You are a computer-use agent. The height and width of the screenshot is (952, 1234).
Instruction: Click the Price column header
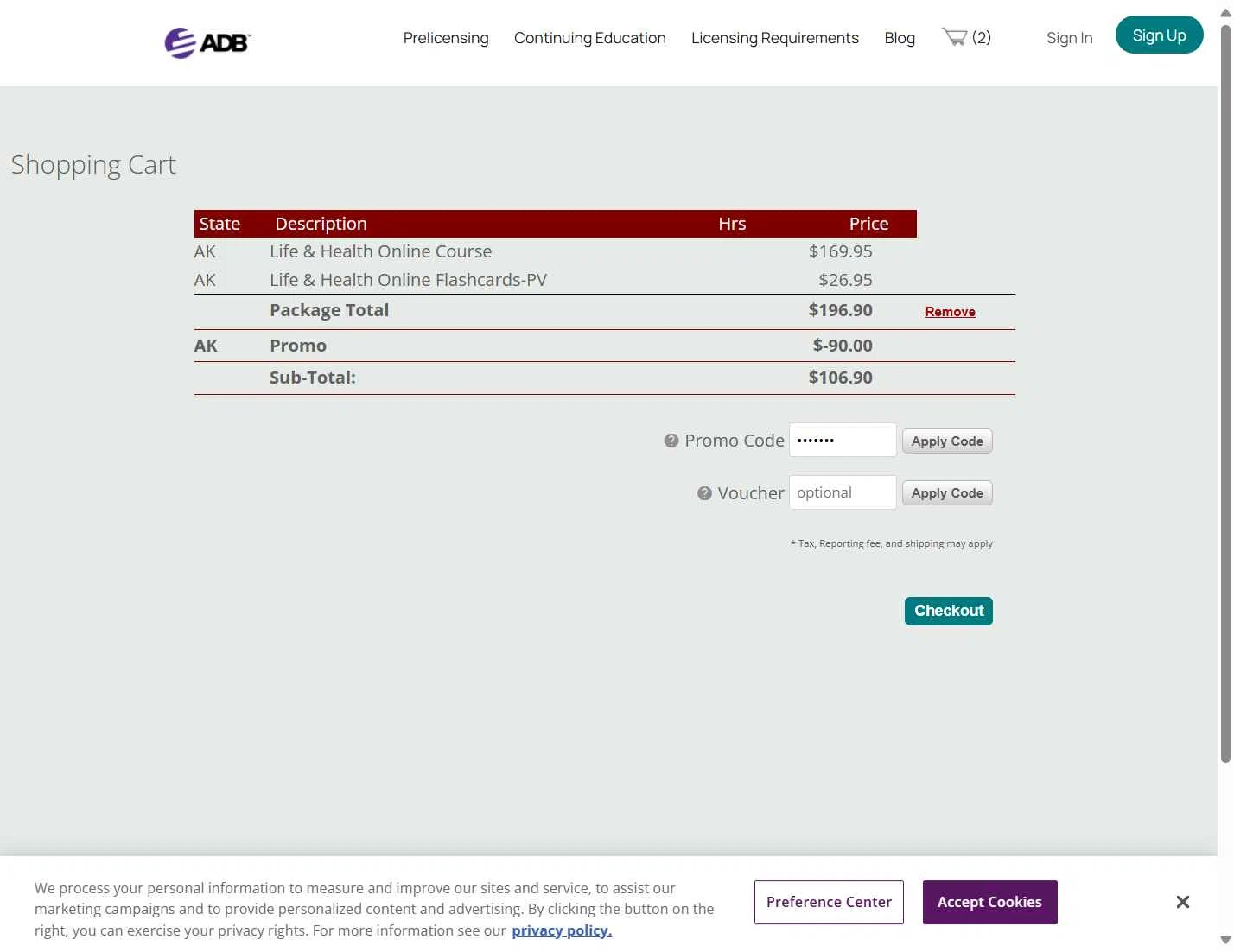868,224
